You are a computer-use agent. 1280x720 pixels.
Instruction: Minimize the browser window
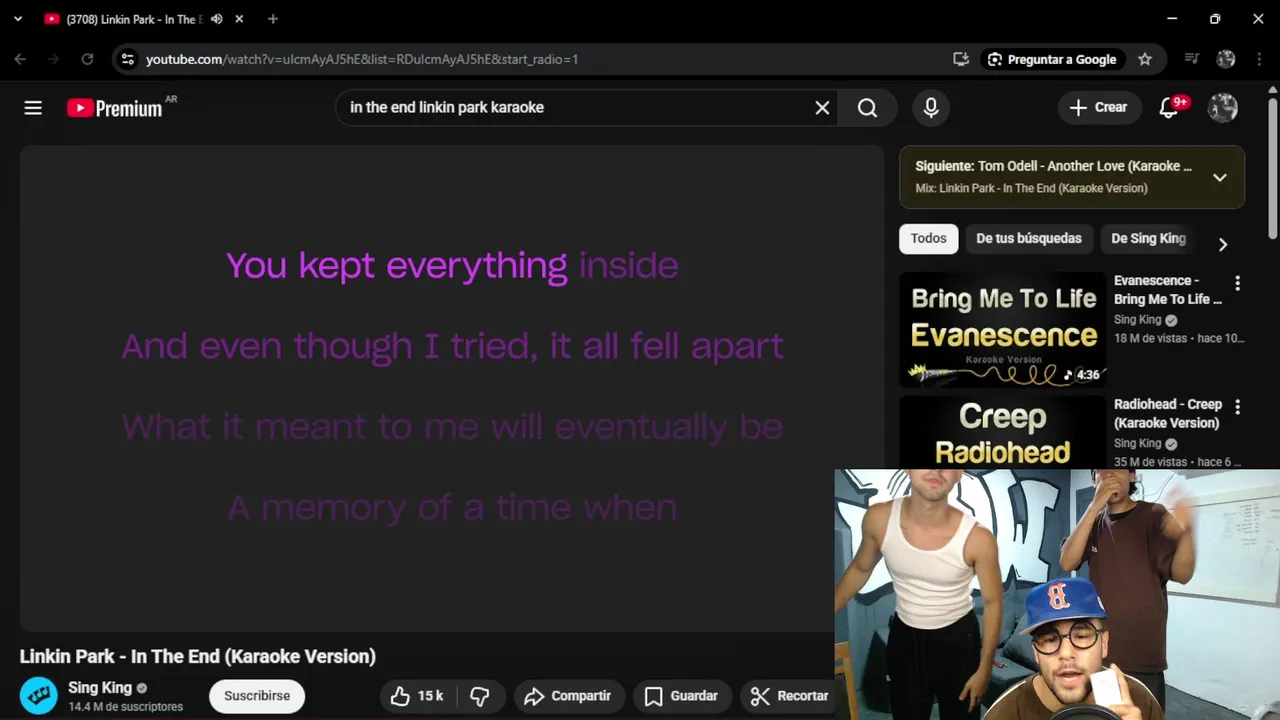(x=1172, y=18)
